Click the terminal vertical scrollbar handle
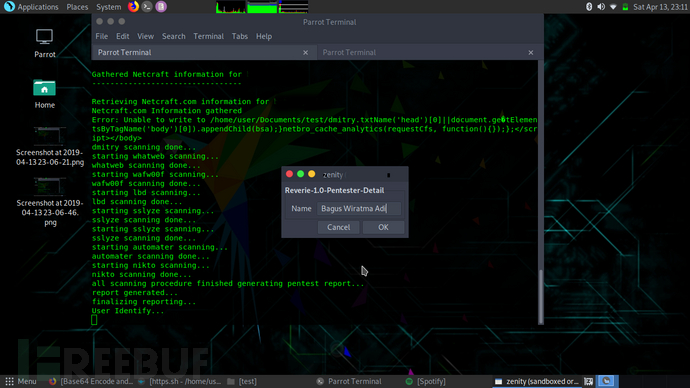The width and height of the screenshot is (690, 388). click(x=540, y=296)
